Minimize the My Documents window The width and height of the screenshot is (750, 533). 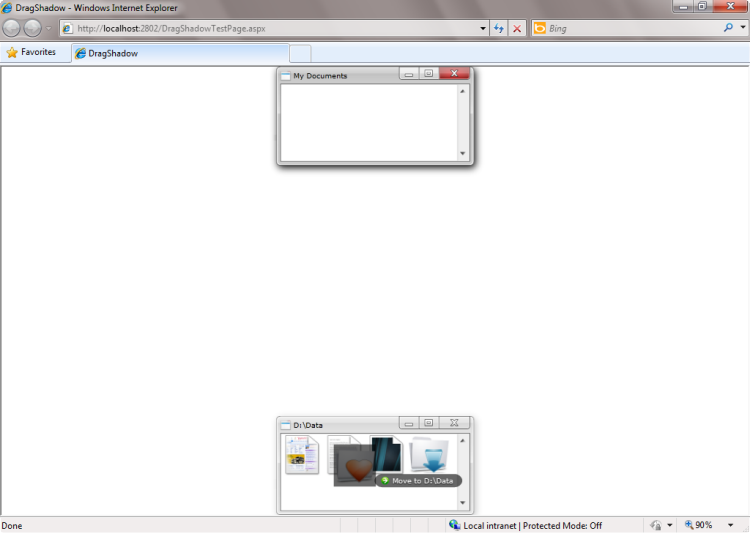(x=408, y=73)
